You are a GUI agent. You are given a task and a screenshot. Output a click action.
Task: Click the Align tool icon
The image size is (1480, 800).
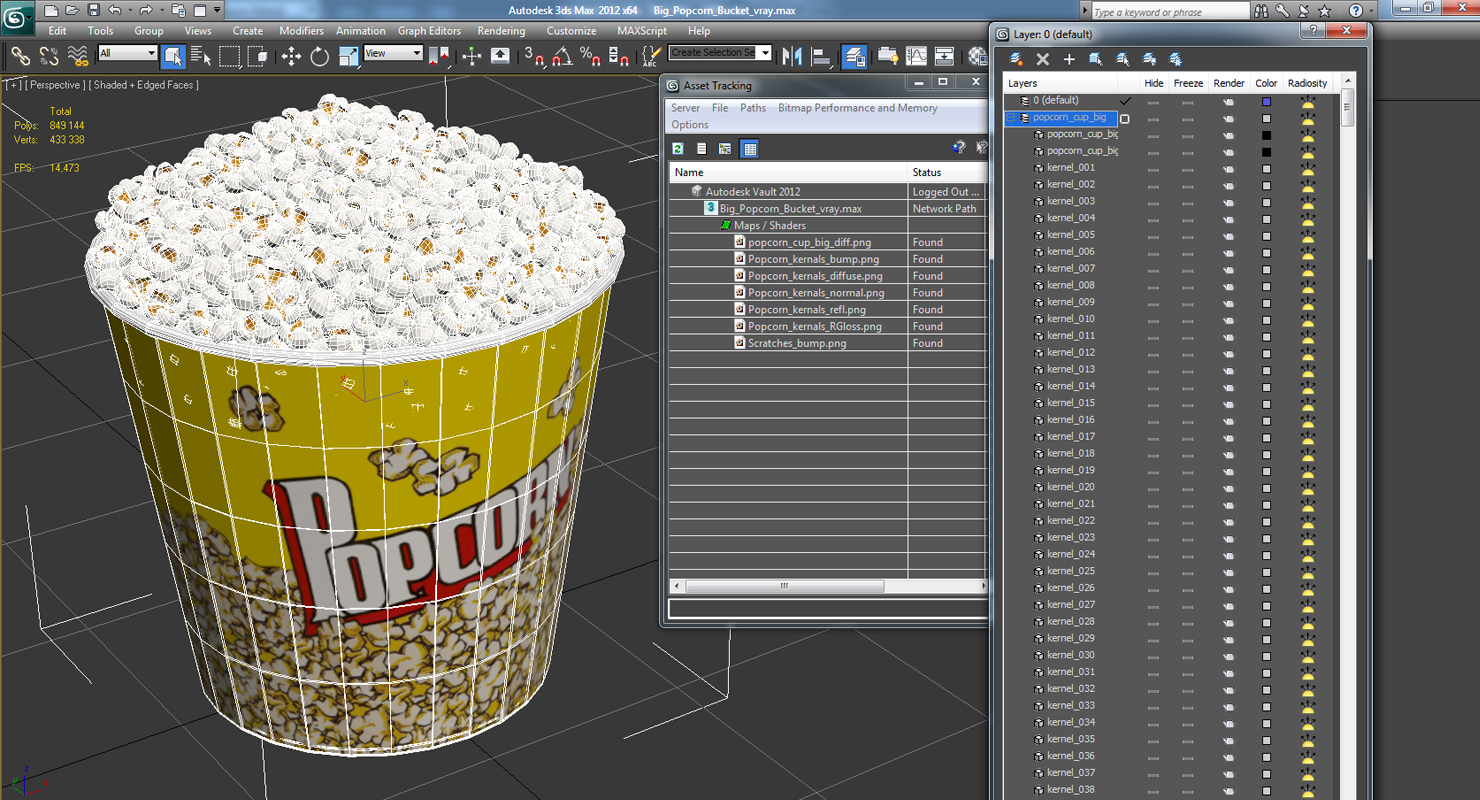coord(820,56)
